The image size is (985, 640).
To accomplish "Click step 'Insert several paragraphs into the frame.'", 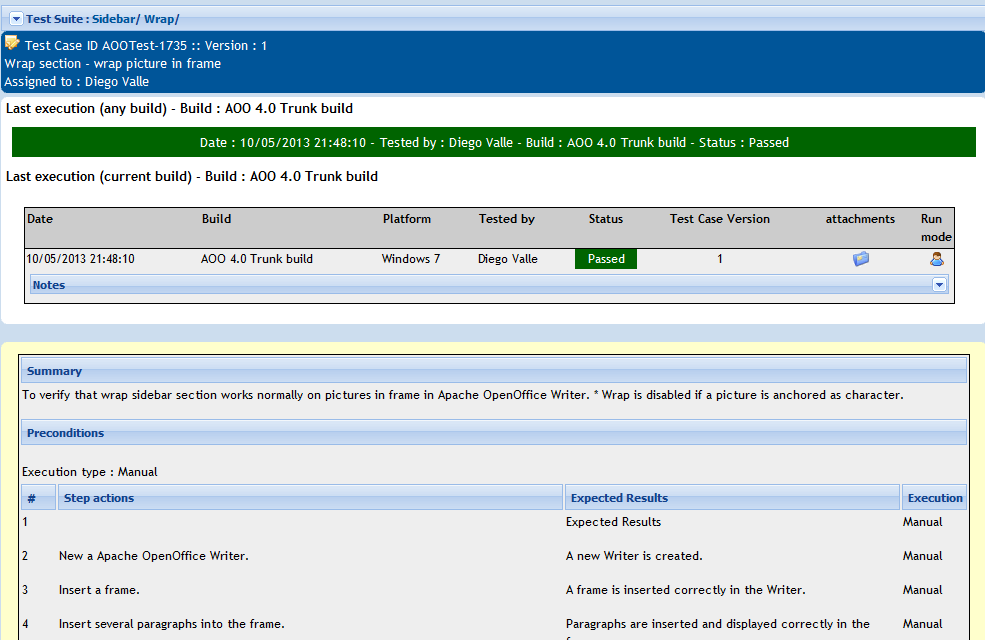I will click(x=171, y=624).
